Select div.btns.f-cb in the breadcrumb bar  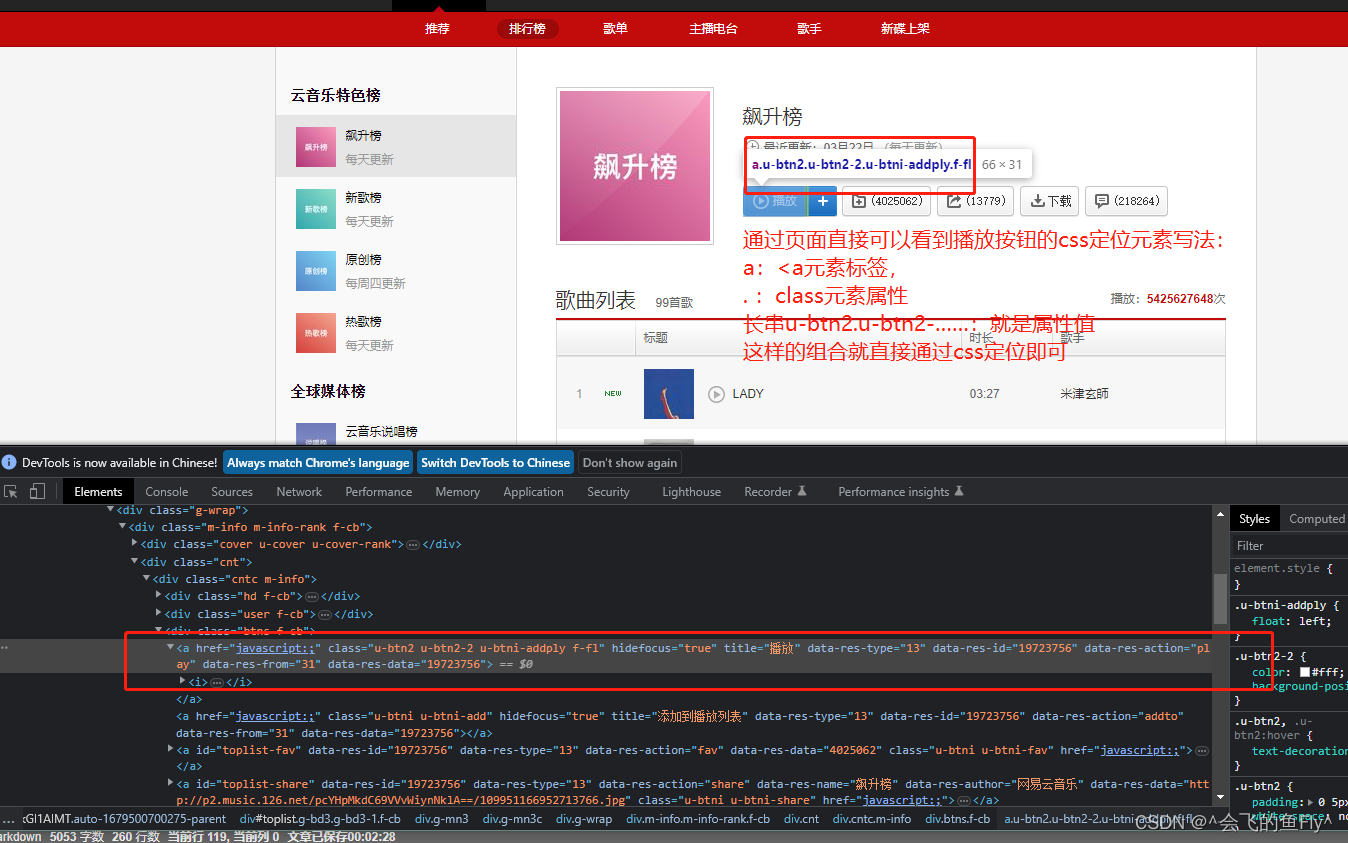tap(957, 818)
